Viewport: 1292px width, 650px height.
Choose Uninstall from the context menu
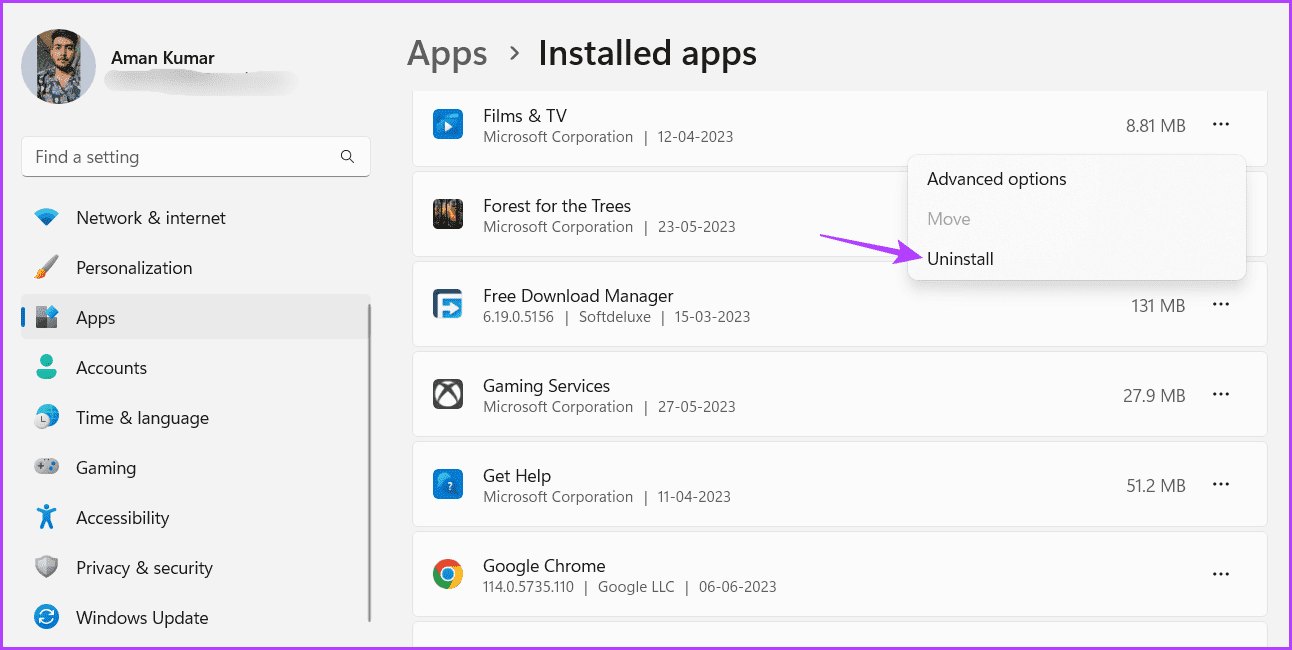pos(1076,259)
